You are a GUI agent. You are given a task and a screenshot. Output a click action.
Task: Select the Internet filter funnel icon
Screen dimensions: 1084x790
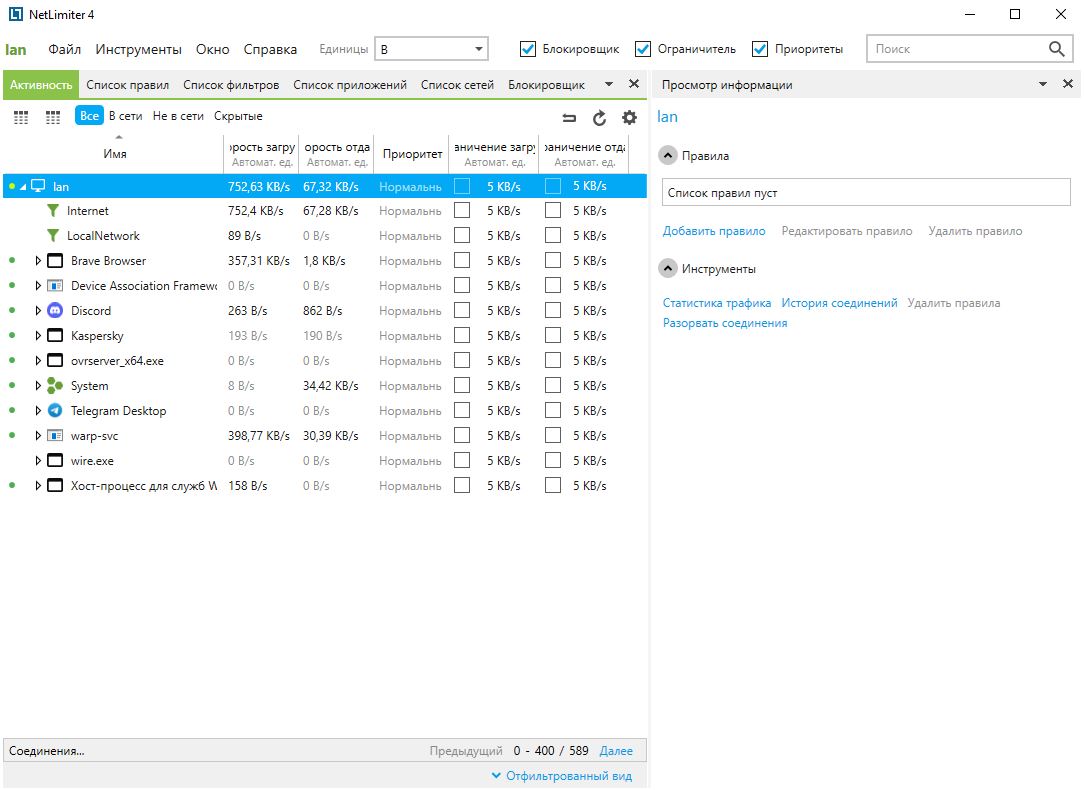click(54, 211)
